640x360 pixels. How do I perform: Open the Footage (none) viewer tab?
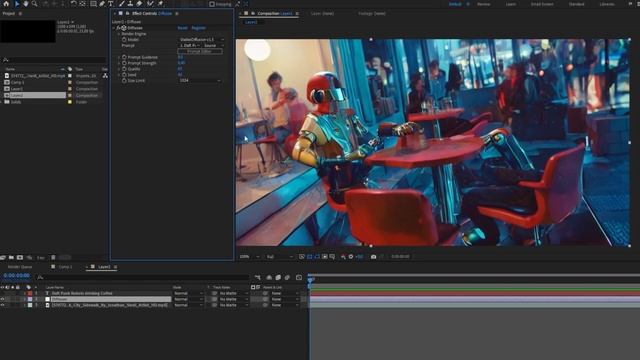pyautogui.click(x=372, y=13)
